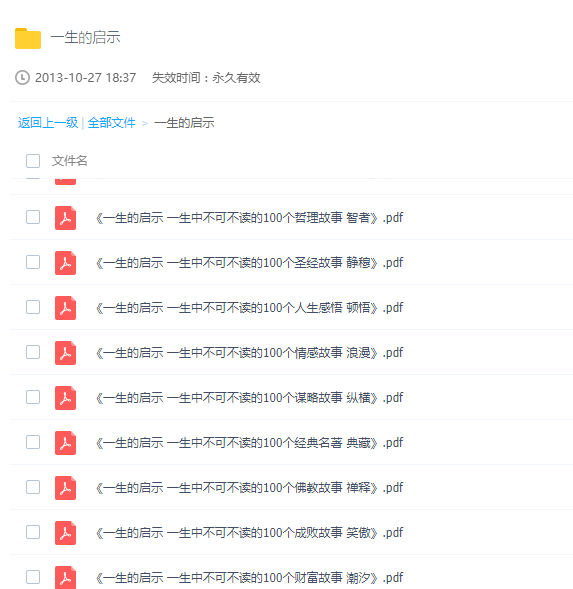
Task: Click the 一生的启示 breadcrumb entry
Action: point(184,123)
